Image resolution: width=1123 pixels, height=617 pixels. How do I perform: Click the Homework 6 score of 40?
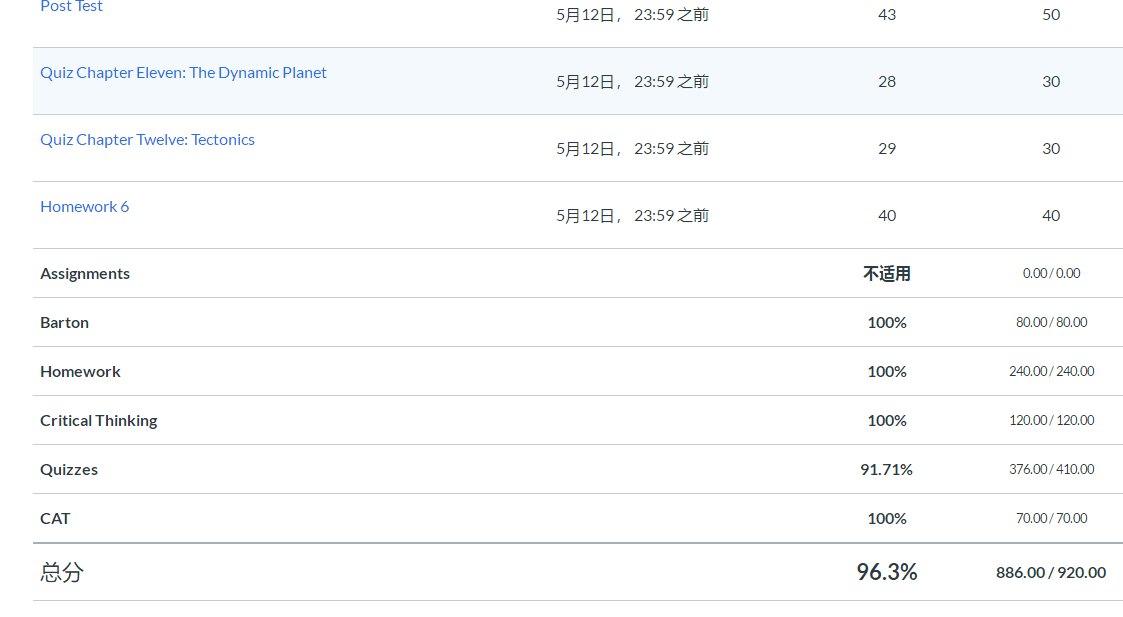point(886,216)
